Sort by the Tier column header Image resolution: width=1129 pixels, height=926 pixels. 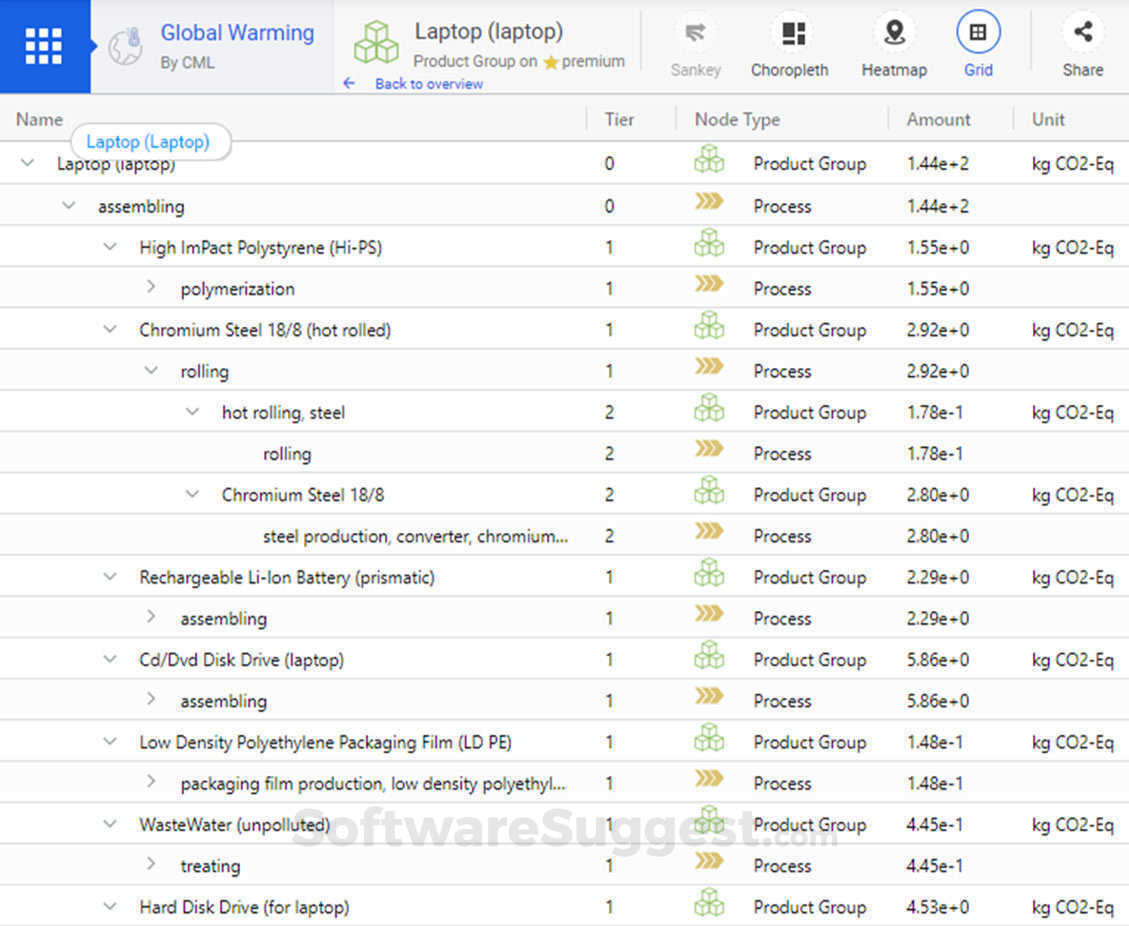[x=619, y=119]
